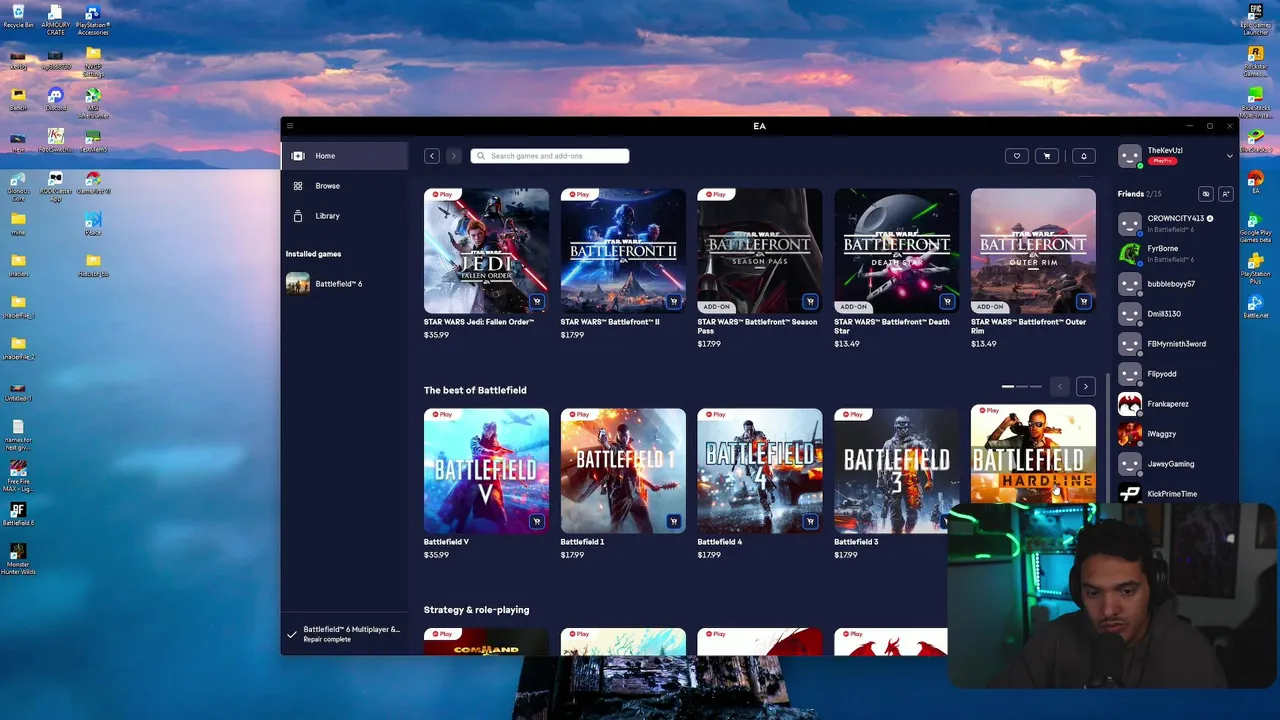The height and width of the screenshot is (720, 1280).
Task: Open the notifications bell
Action: [1083, 156]
